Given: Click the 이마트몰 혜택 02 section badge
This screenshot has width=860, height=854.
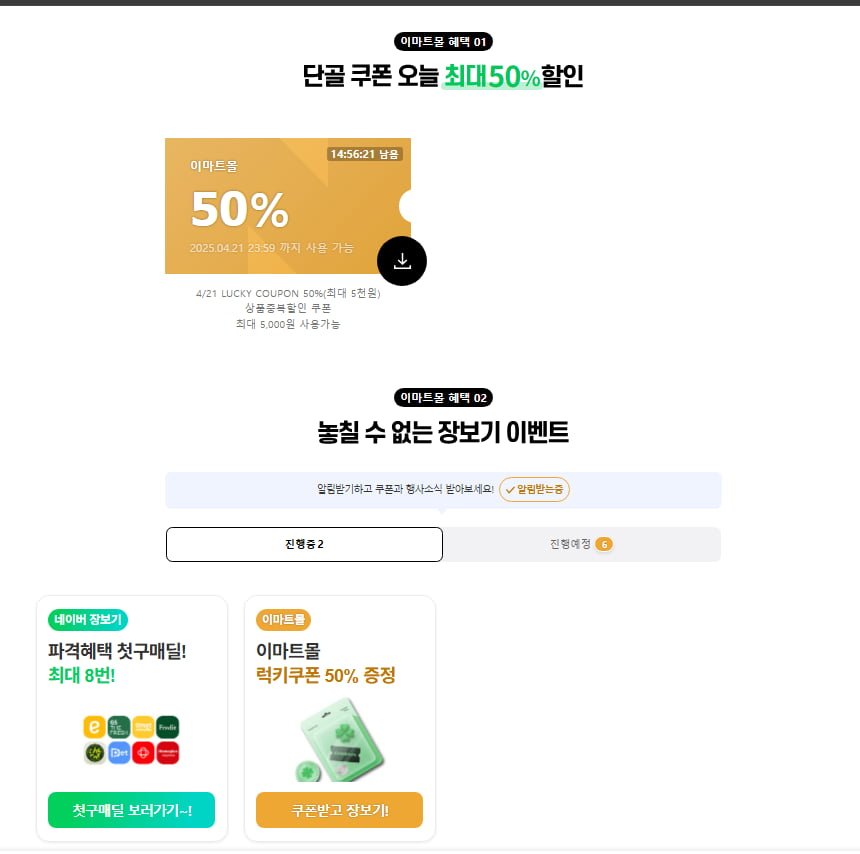Looking at the screenshot, I should pos(443,398).
